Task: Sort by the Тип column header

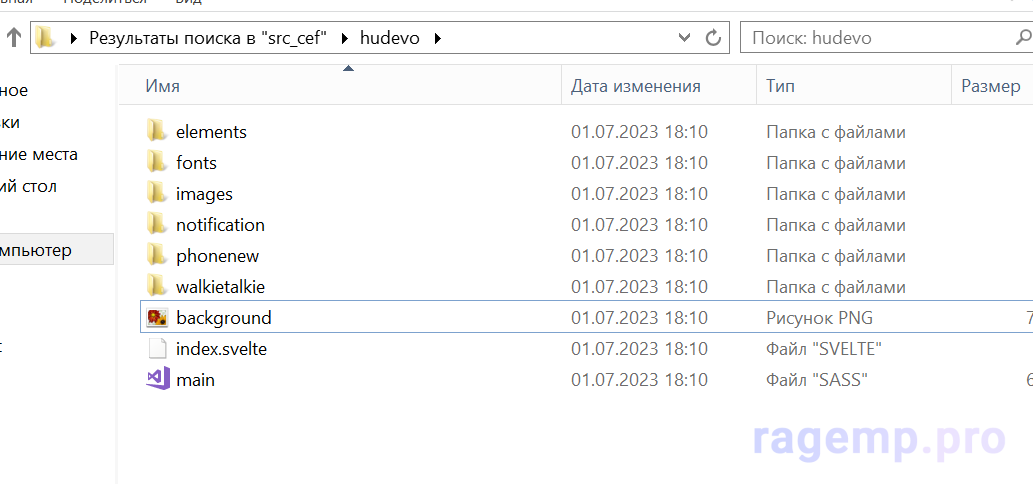Action: click(x=780, y=86)
